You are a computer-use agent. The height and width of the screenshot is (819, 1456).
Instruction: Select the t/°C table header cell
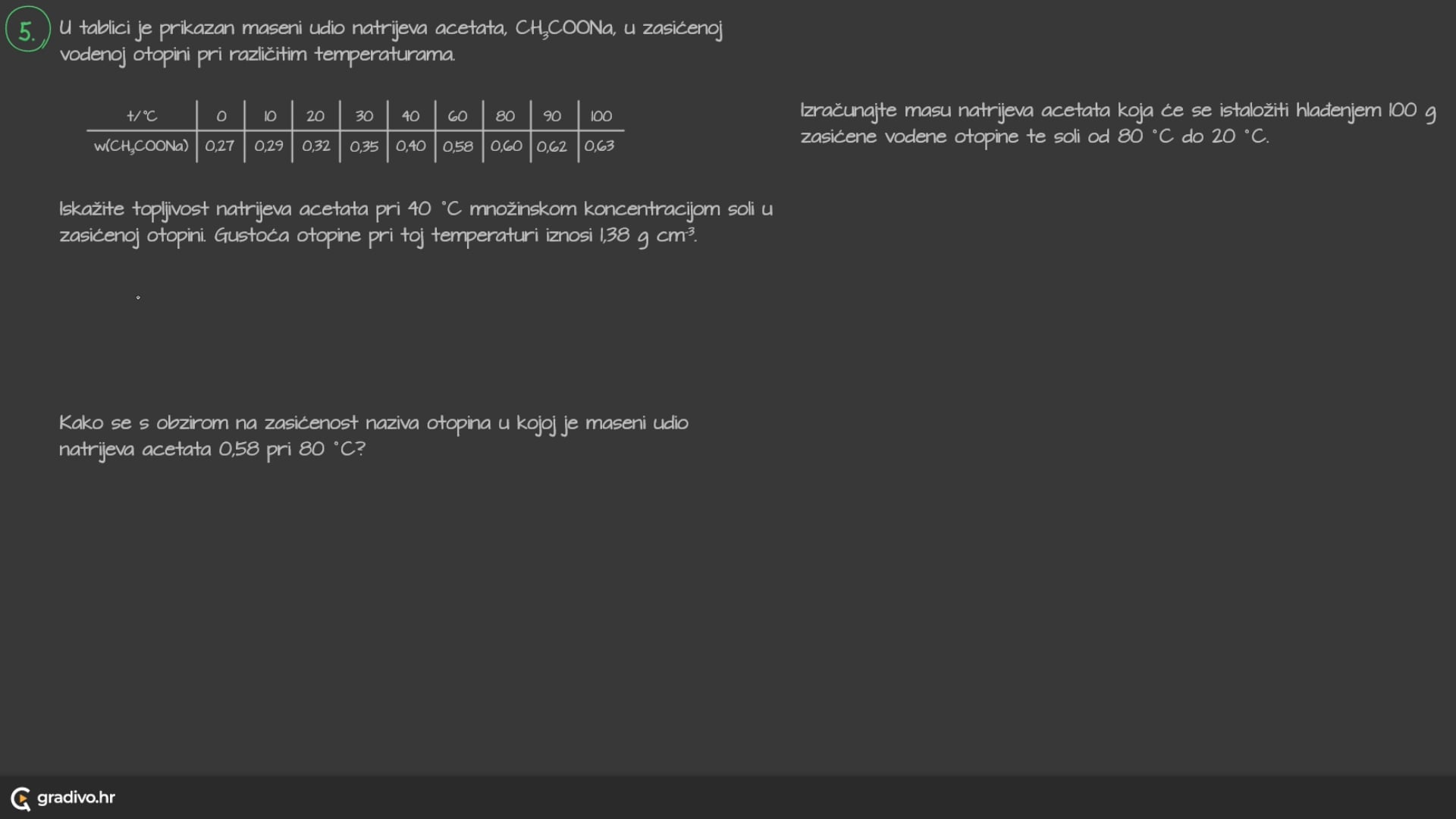tap(142, 116)
